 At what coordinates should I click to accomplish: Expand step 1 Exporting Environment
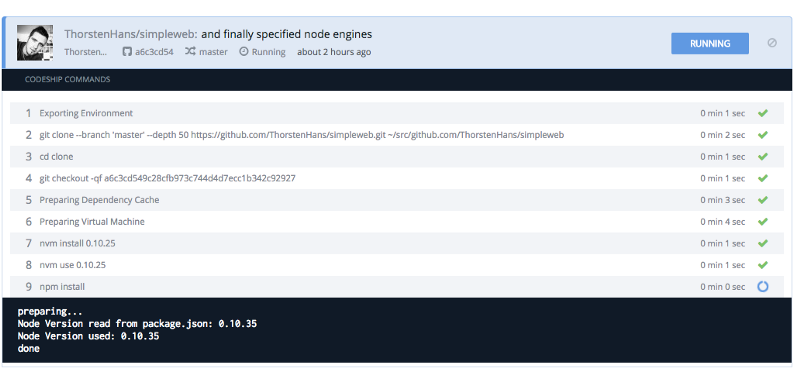(x=397, y=113)
